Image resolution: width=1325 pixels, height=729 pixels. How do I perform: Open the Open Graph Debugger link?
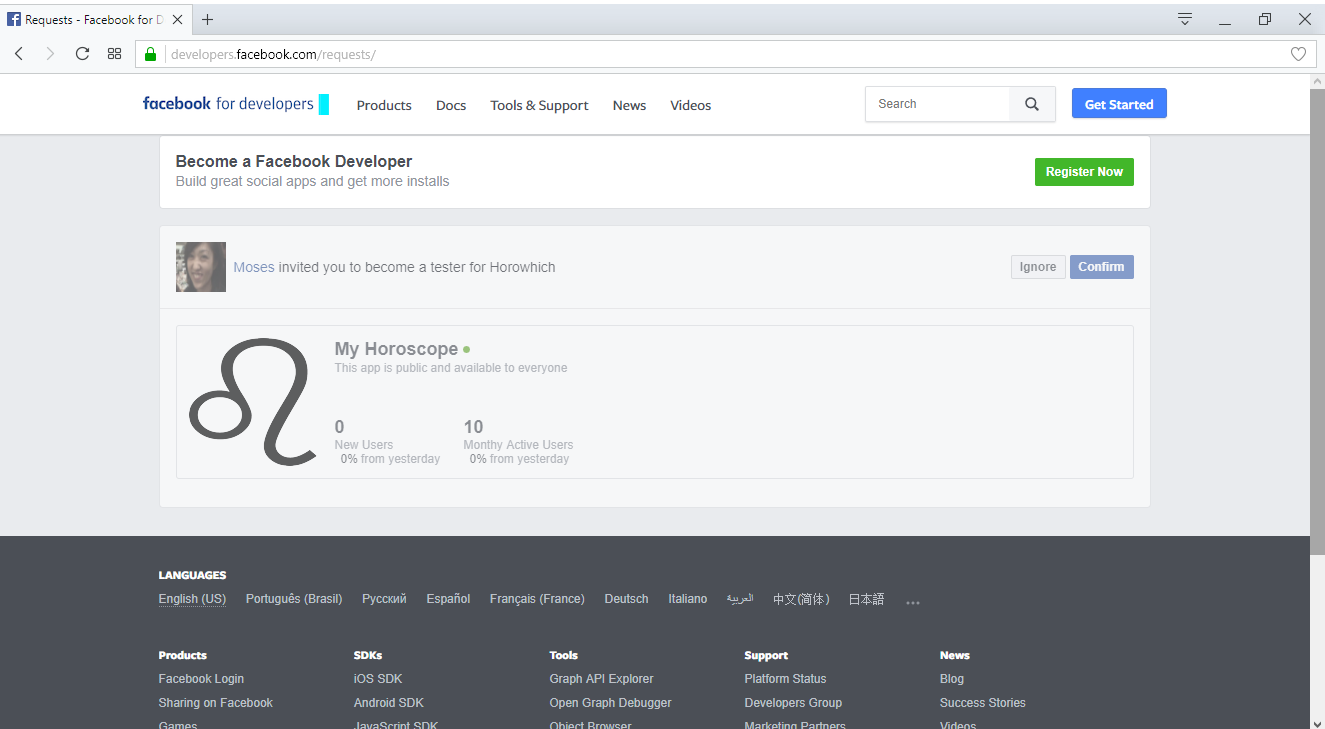pyautogui.click(x=610, y=703)
